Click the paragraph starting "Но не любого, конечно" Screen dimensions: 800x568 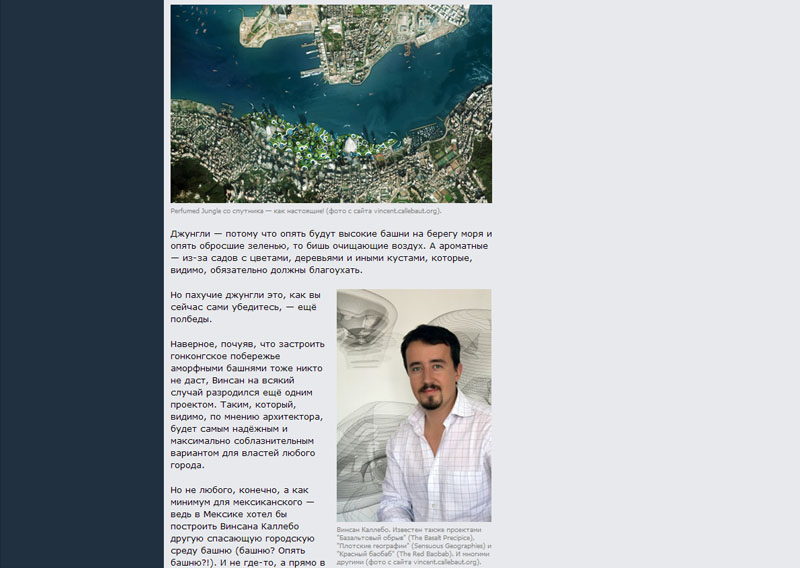coord(248,527)
